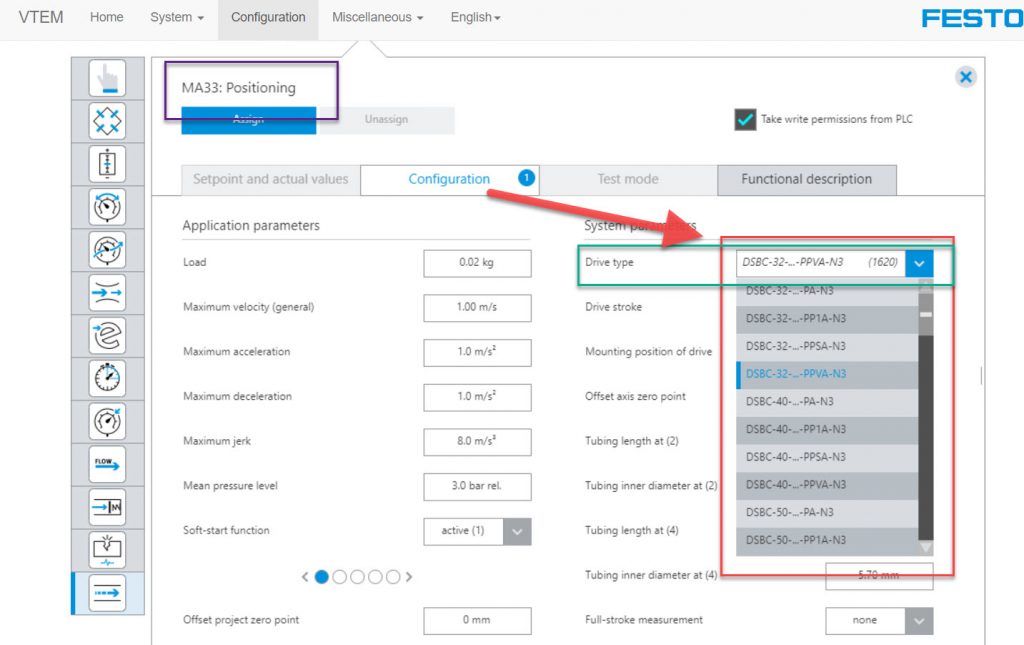This screenshot has height=645, width=1024.
Task: Edit the Maximum jerk field
Action: tap(477, 442)
